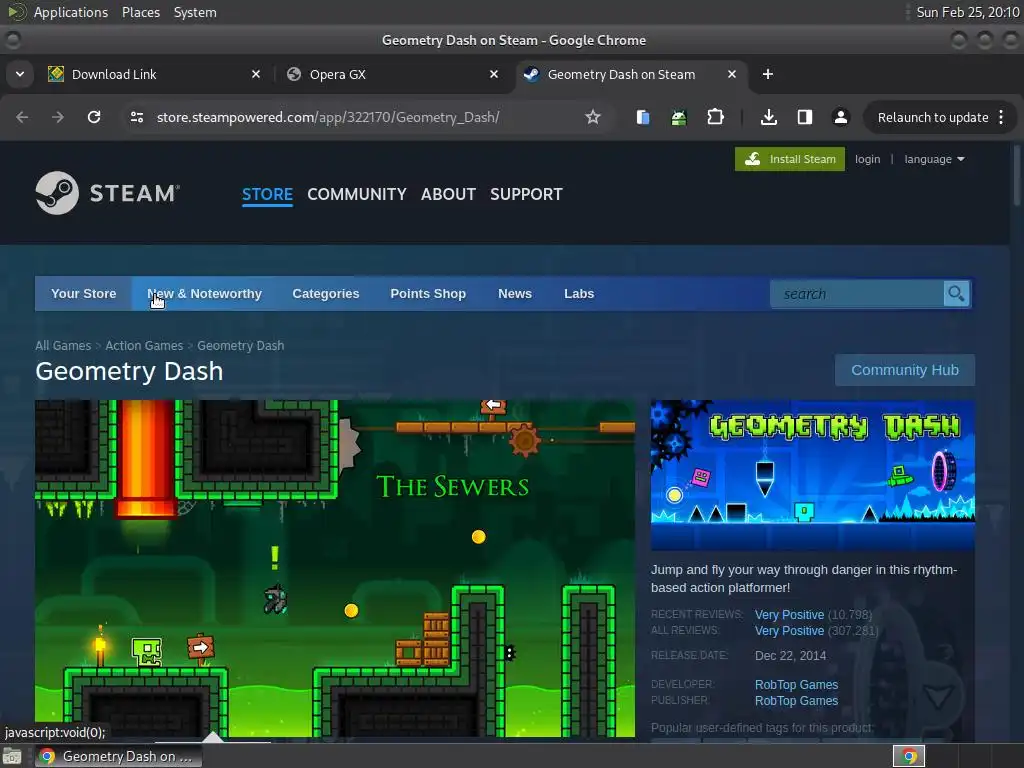Go back to the previous page
1024x768 pixels.
22,117
